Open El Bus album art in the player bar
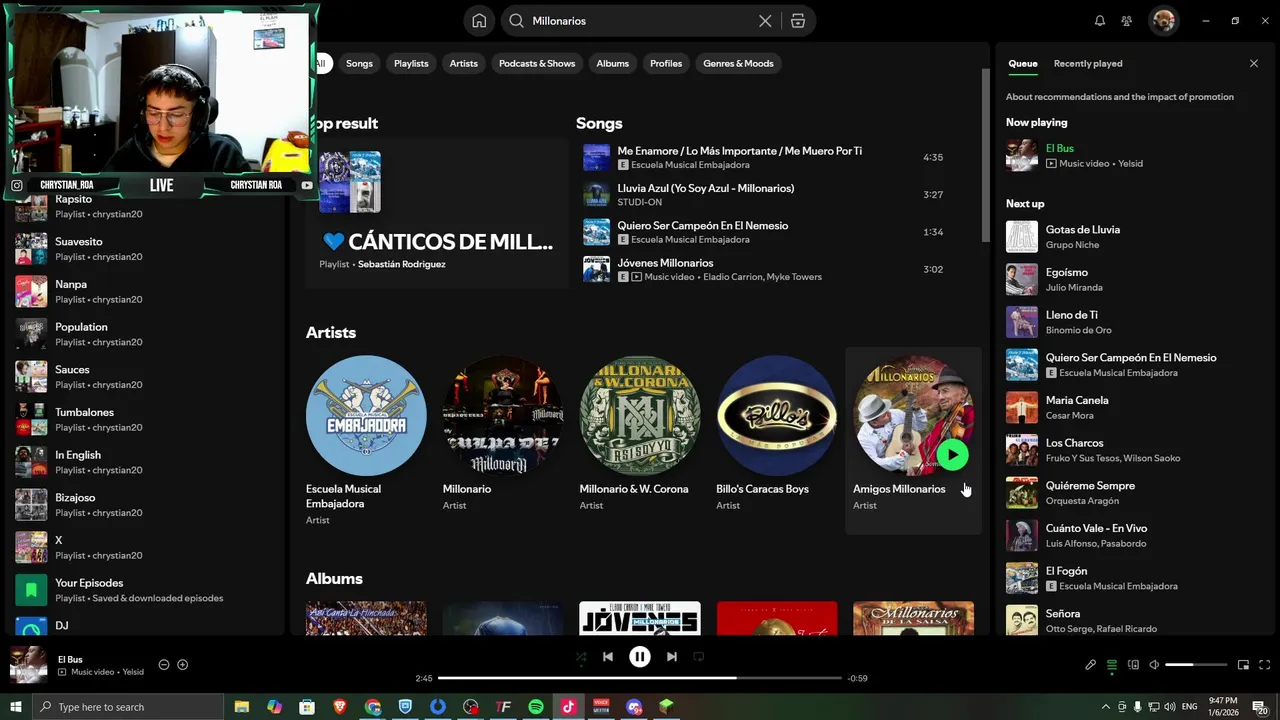Image resolution: width=1280 pixels, height=720 pixels. point(28,665)
